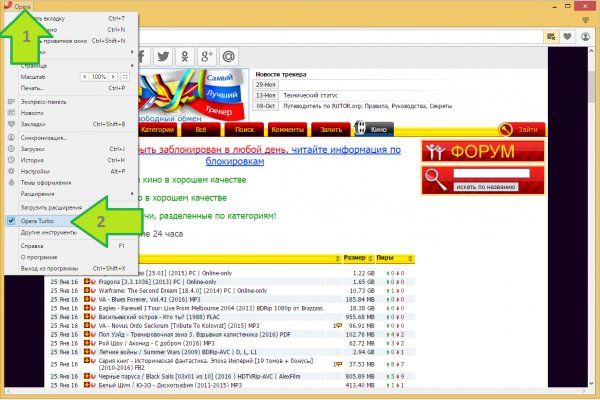Image resolution: width=600 pixels, height=400 pixels.
Task: Click the heart bookmark icon in address bar
Action: [x=568, y=38]
